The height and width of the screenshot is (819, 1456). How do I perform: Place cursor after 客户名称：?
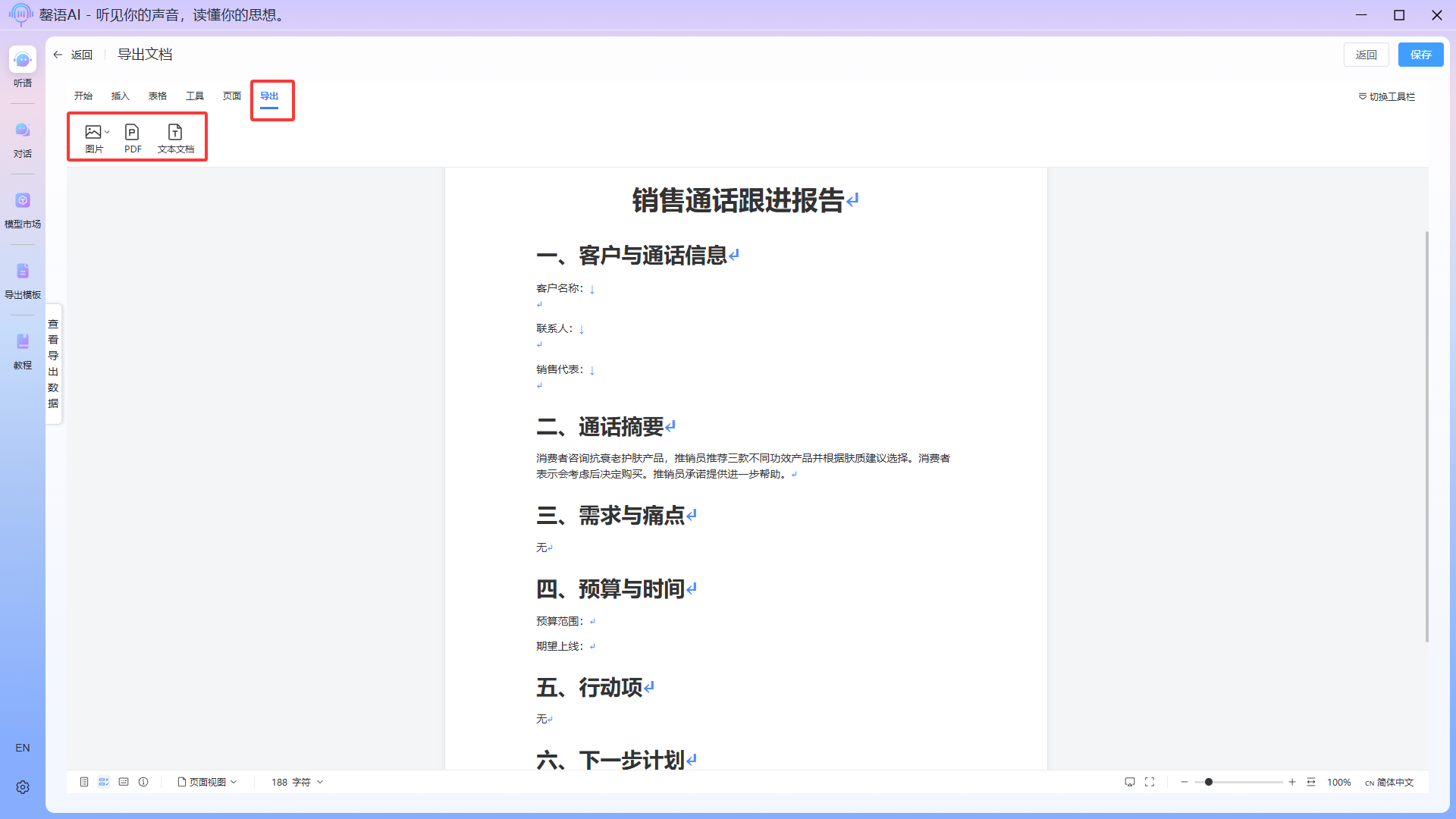click(x=588, y=288)
